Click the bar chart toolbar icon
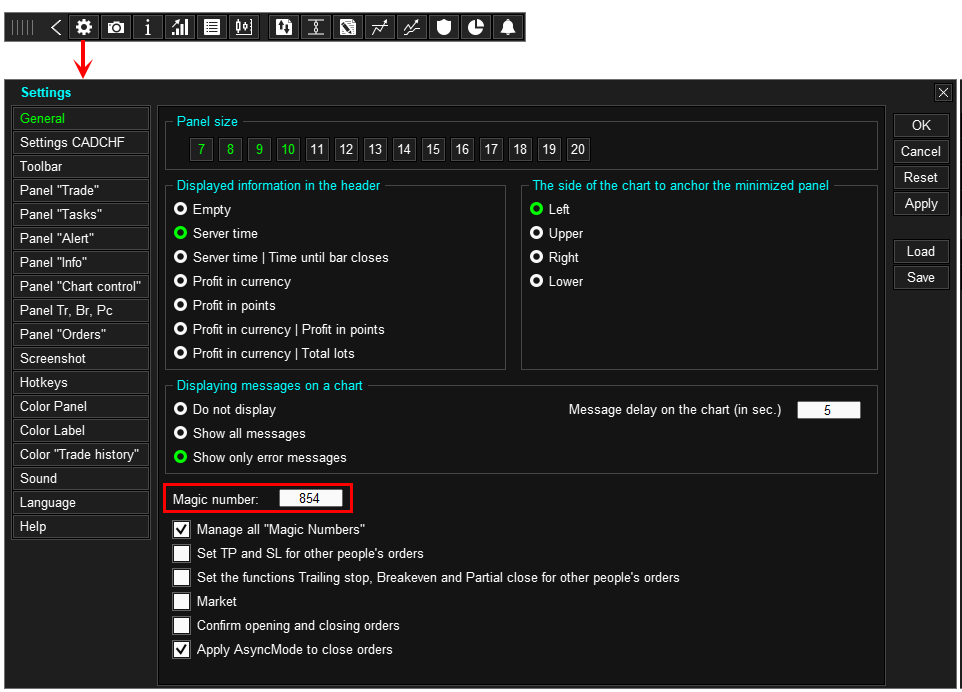 tap(180, 27)
